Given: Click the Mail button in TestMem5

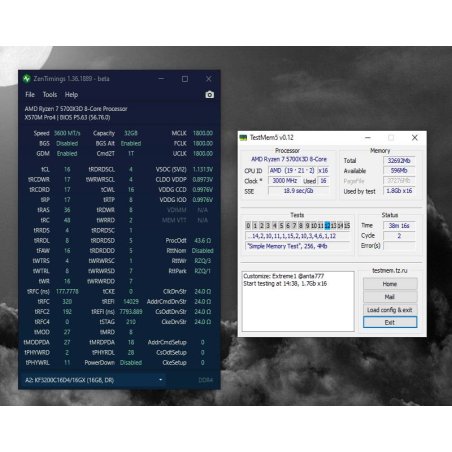Looking at the screenshot, I should [x=390, y=297].
